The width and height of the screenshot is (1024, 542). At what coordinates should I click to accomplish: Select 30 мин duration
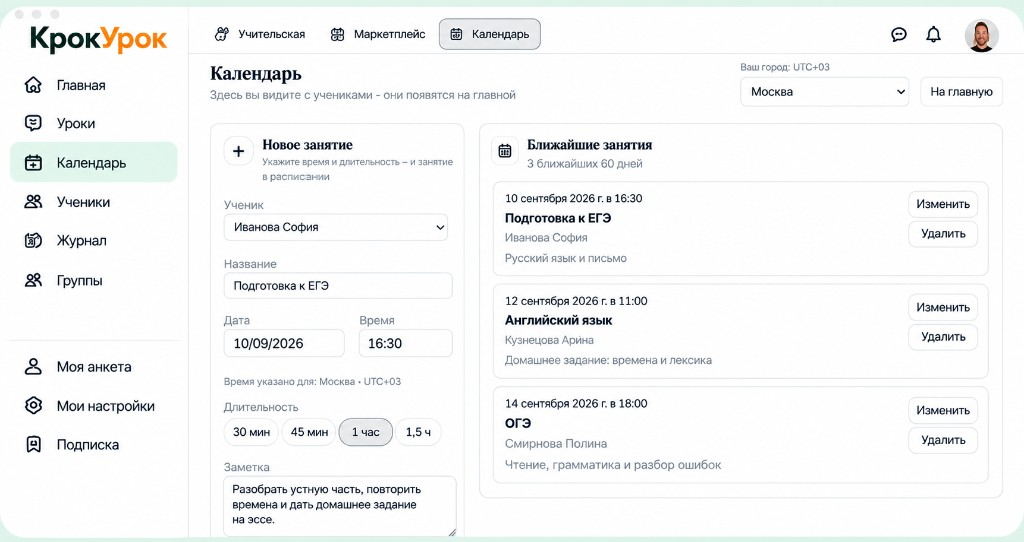point(251,432)
